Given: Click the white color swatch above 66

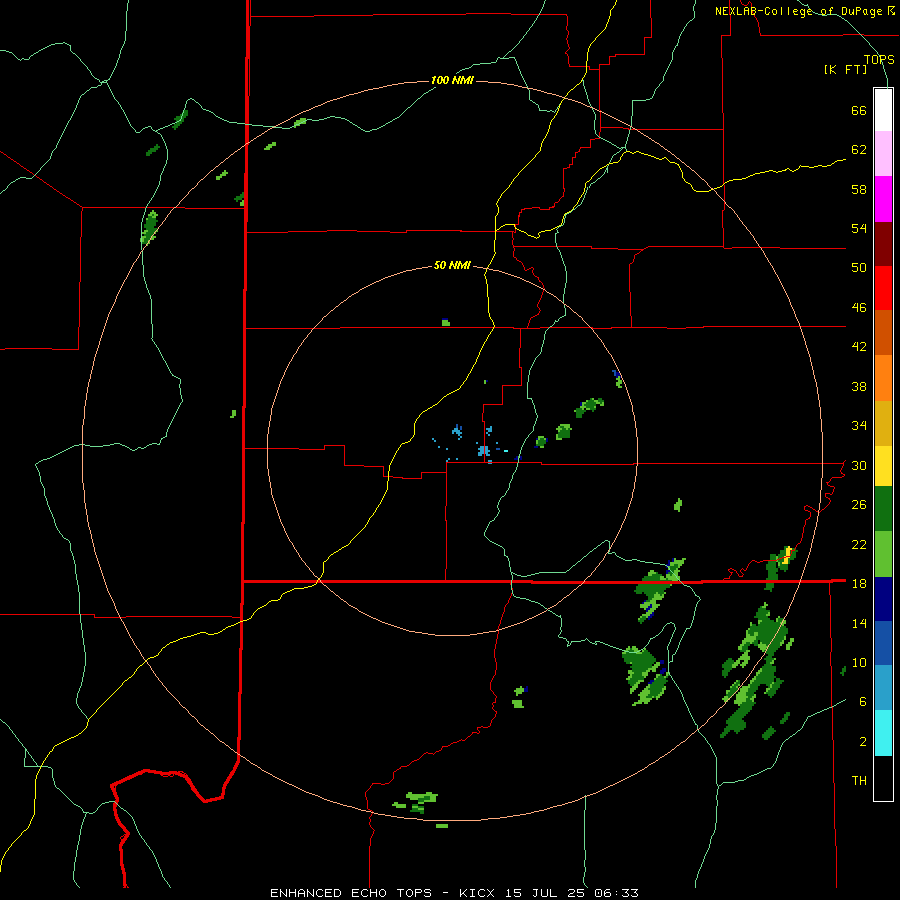Looking at the screenshot, I should pyautogui.click(x=883, y=110).
